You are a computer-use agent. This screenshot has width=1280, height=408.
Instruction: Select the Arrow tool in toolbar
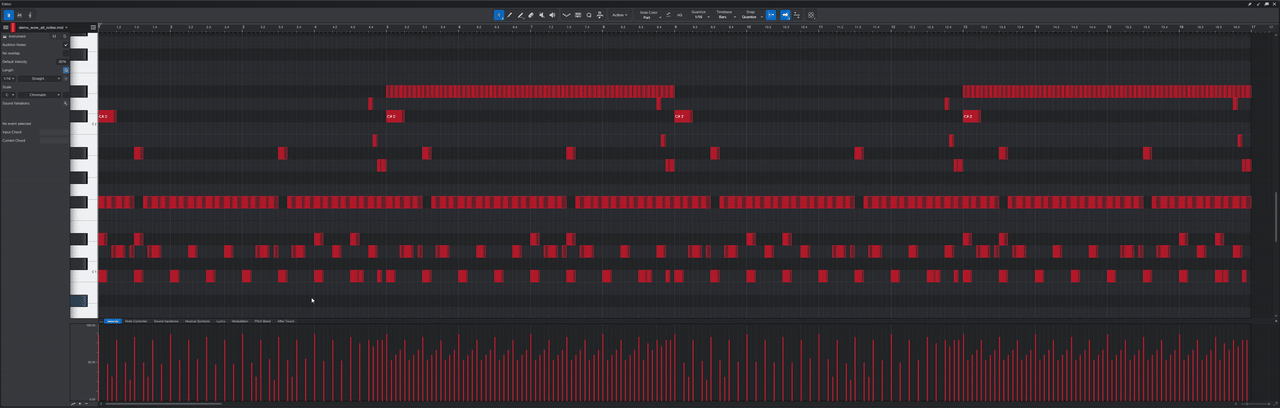point(498,15)
